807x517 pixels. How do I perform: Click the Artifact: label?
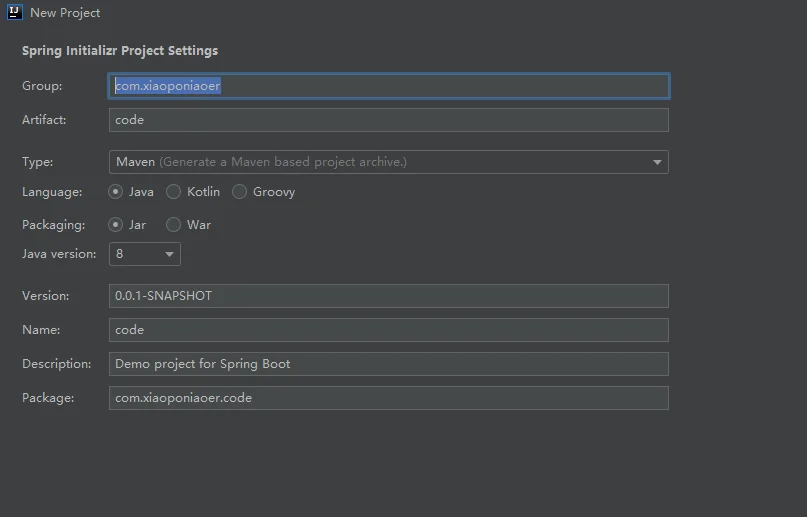click(x=44, y=120)
